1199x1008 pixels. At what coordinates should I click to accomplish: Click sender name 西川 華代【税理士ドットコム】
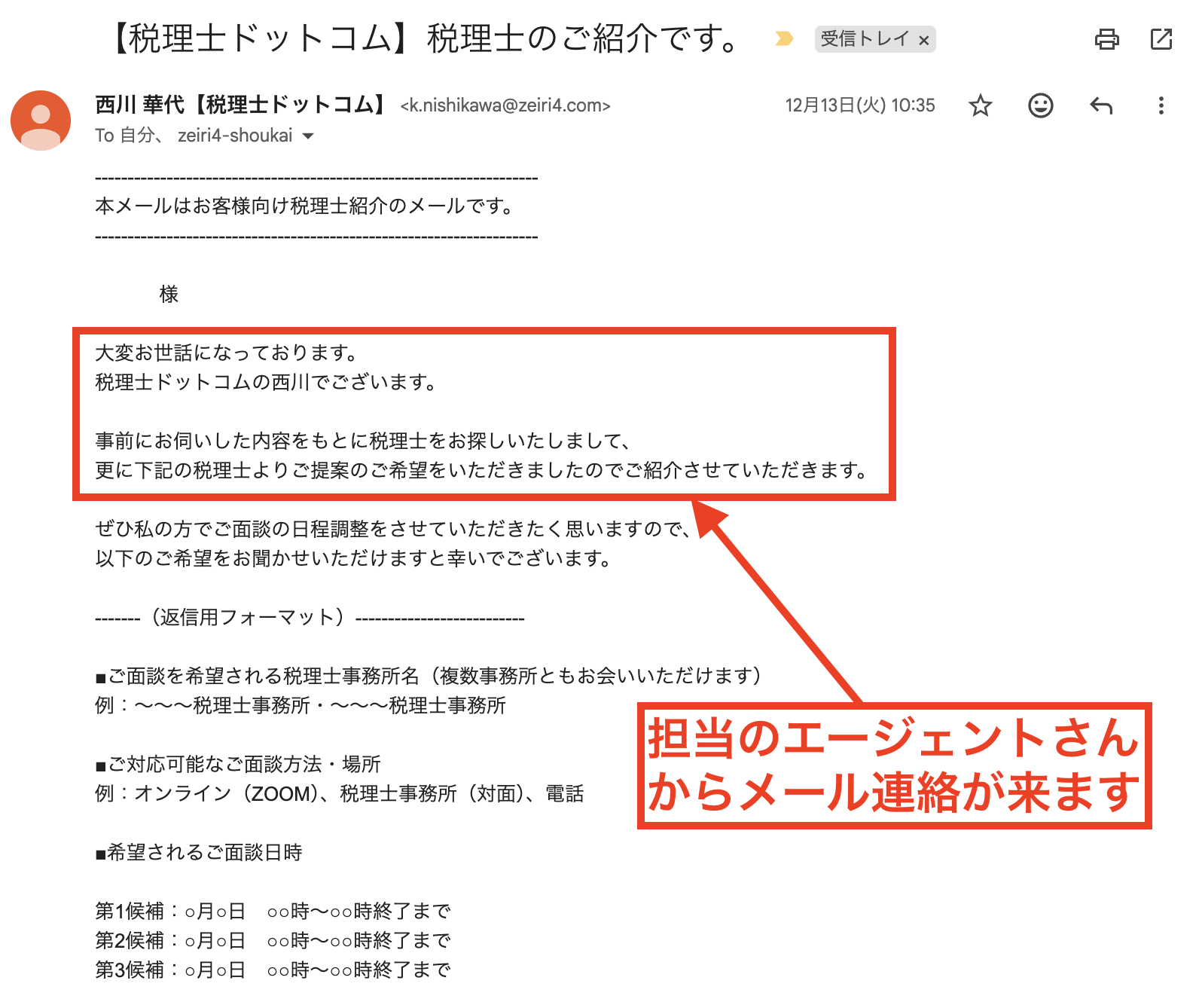[241, 105]
